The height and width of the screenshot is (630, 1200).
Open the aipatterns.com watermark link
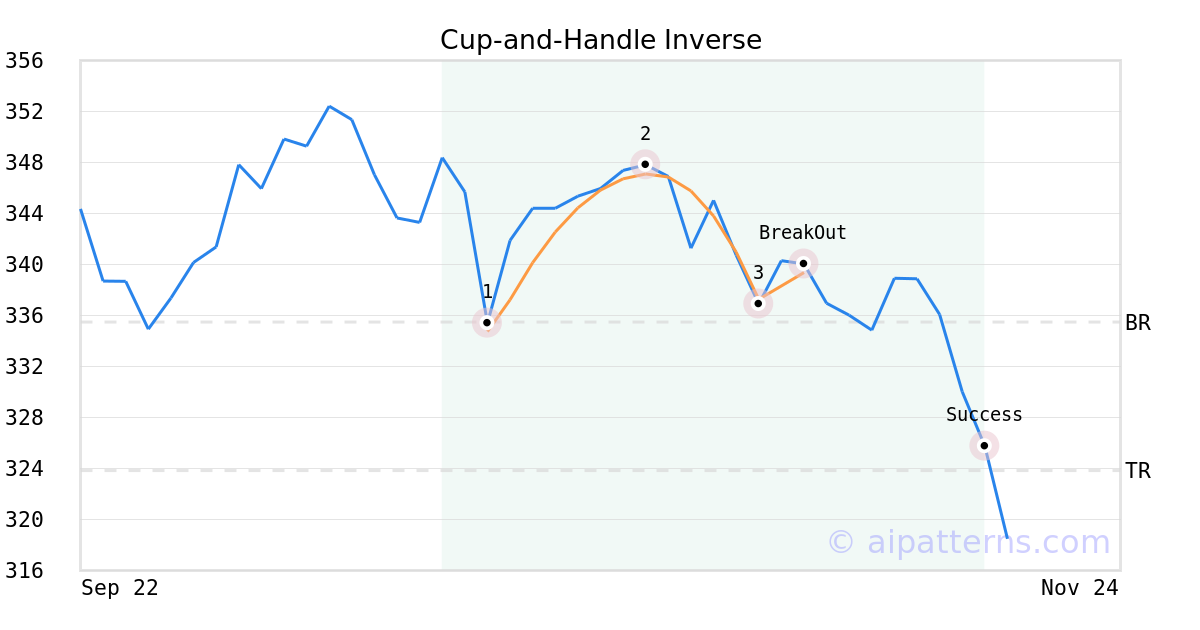coord(968,542)
